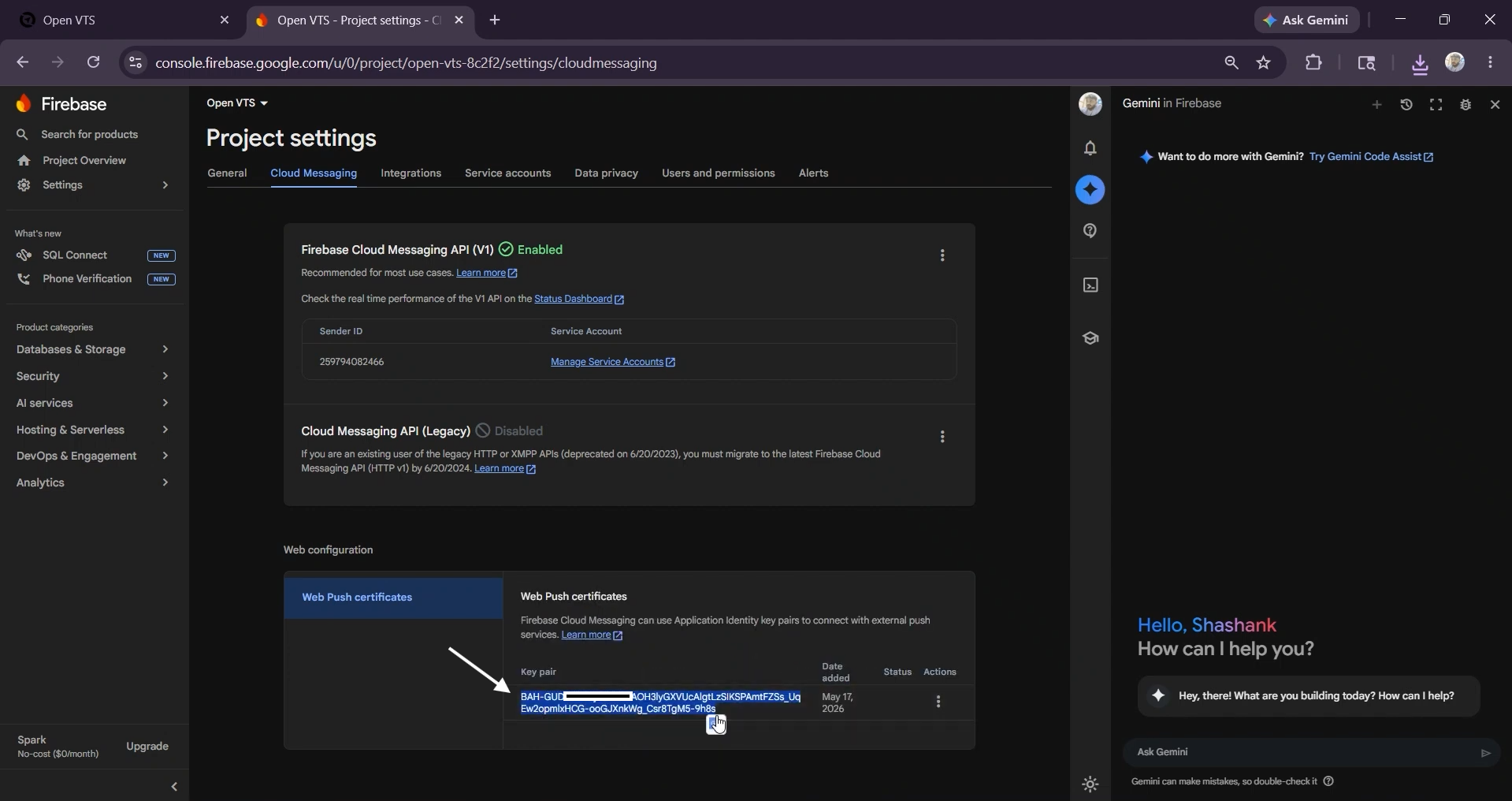1512x801 pixels.
Task: Click the Upgrade plan button
Action: (147, 747)
